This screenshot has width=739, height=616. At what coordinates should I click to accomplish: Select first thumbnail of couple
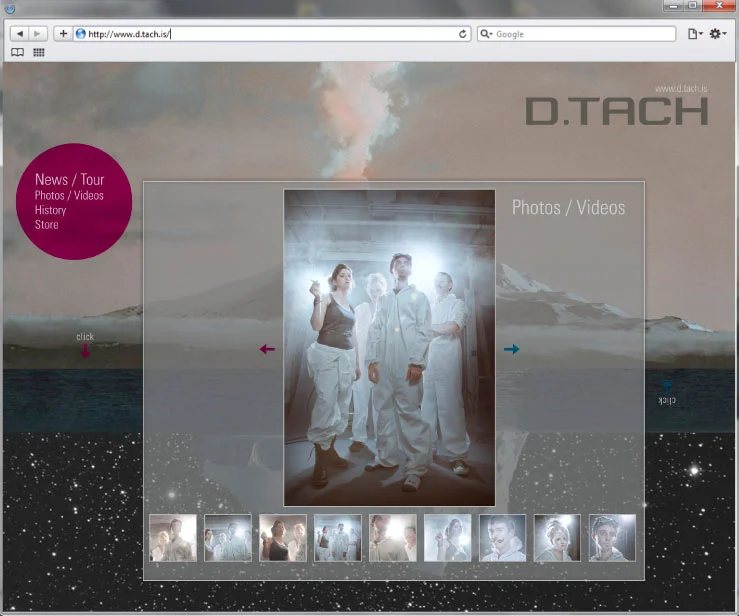pyautogui.click(x=173, y=538)
